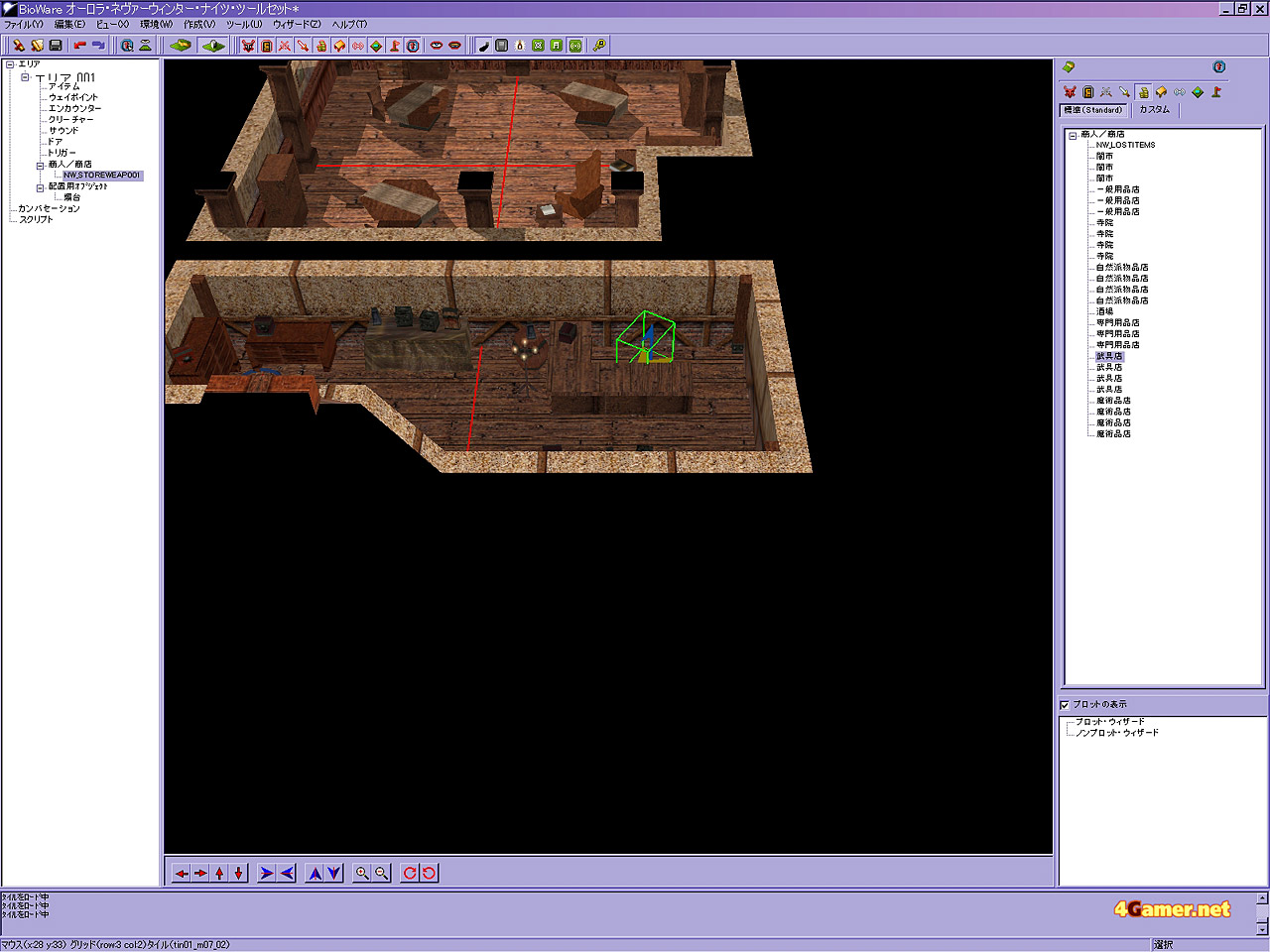
Task: Toggle placeable table icon in the top toolbar
Action: click(339, 46)
